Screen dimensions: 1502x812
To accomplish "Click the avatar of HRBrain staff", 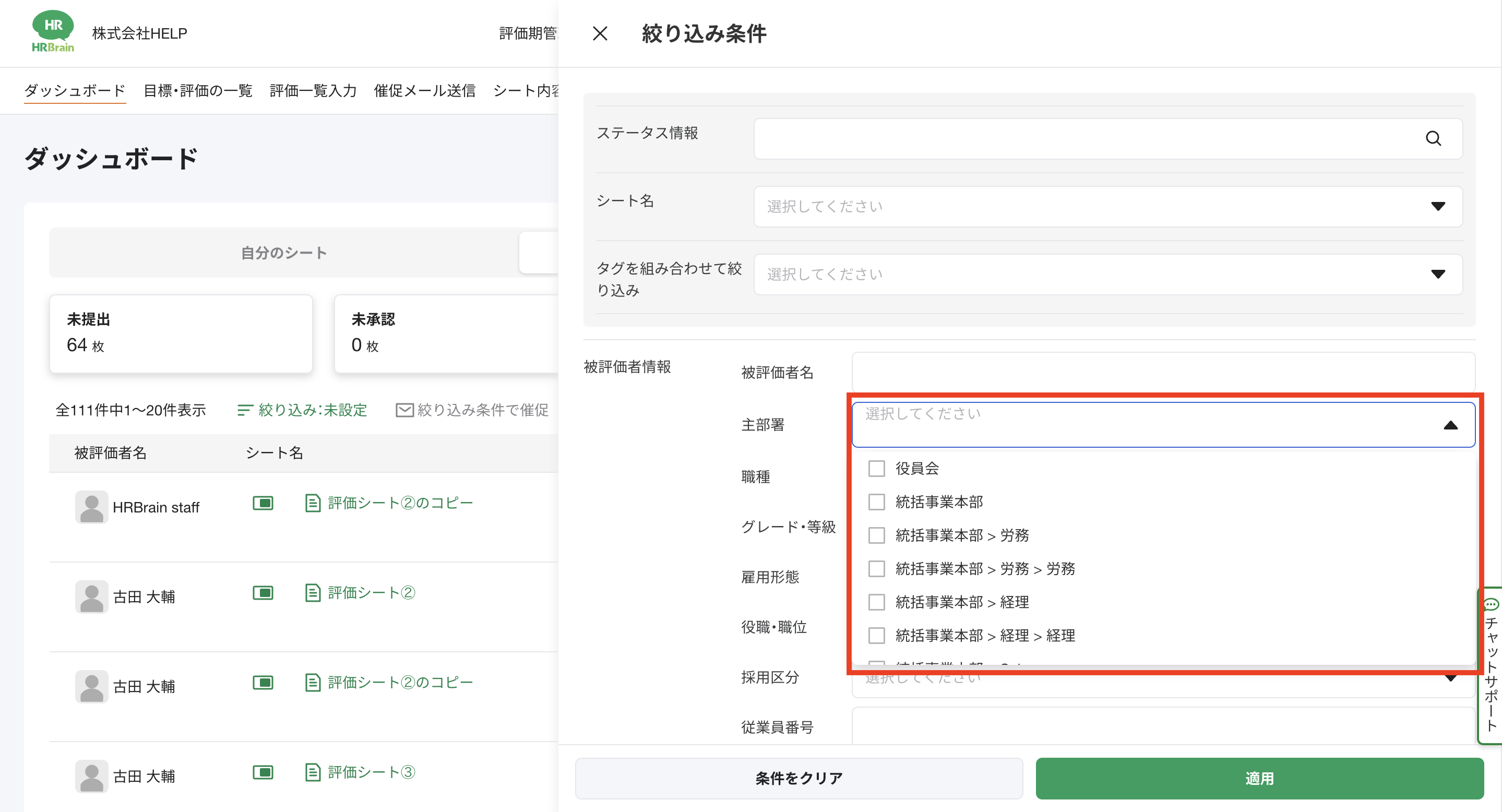I will pyautogui.click(x=91, y=507).
